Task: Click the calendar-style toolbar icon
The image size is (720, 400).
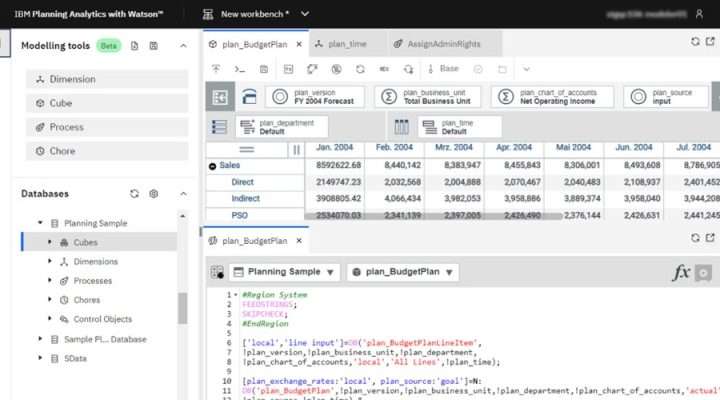Action: point(264,69)
